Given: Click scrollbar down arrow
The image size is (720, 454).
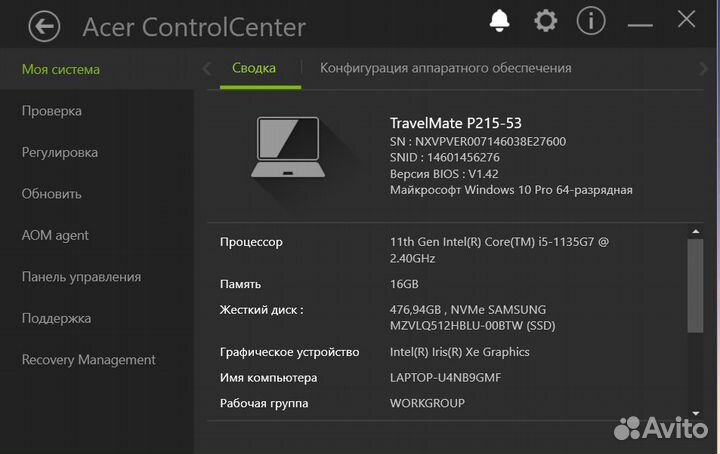Looking at the screenshot, I should [x=696, y=414].
